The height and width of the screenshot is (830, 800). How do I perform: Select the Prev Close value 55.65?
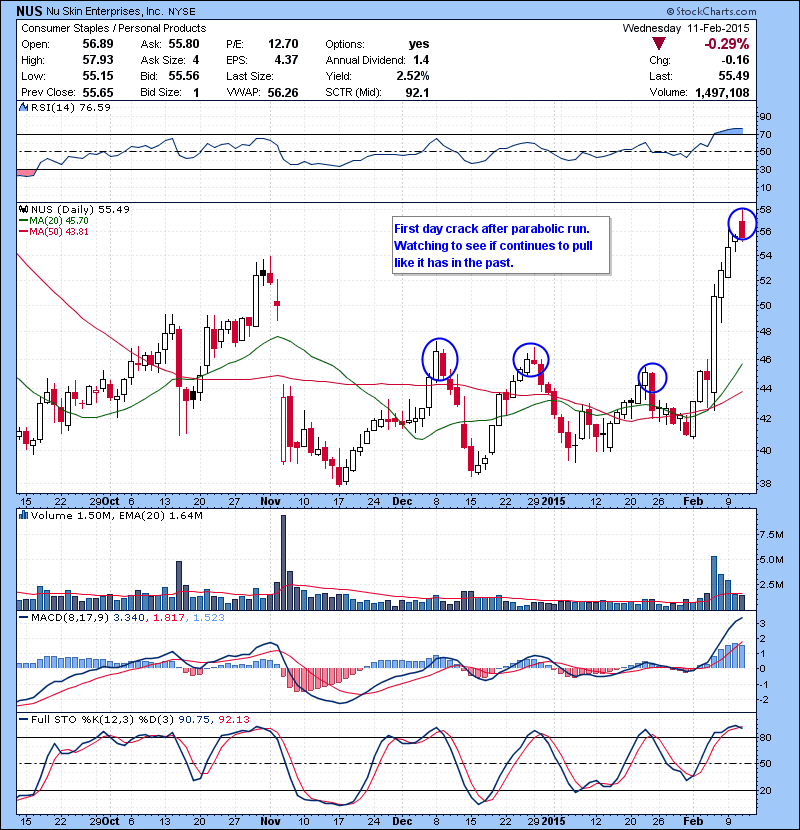point(98,92)
